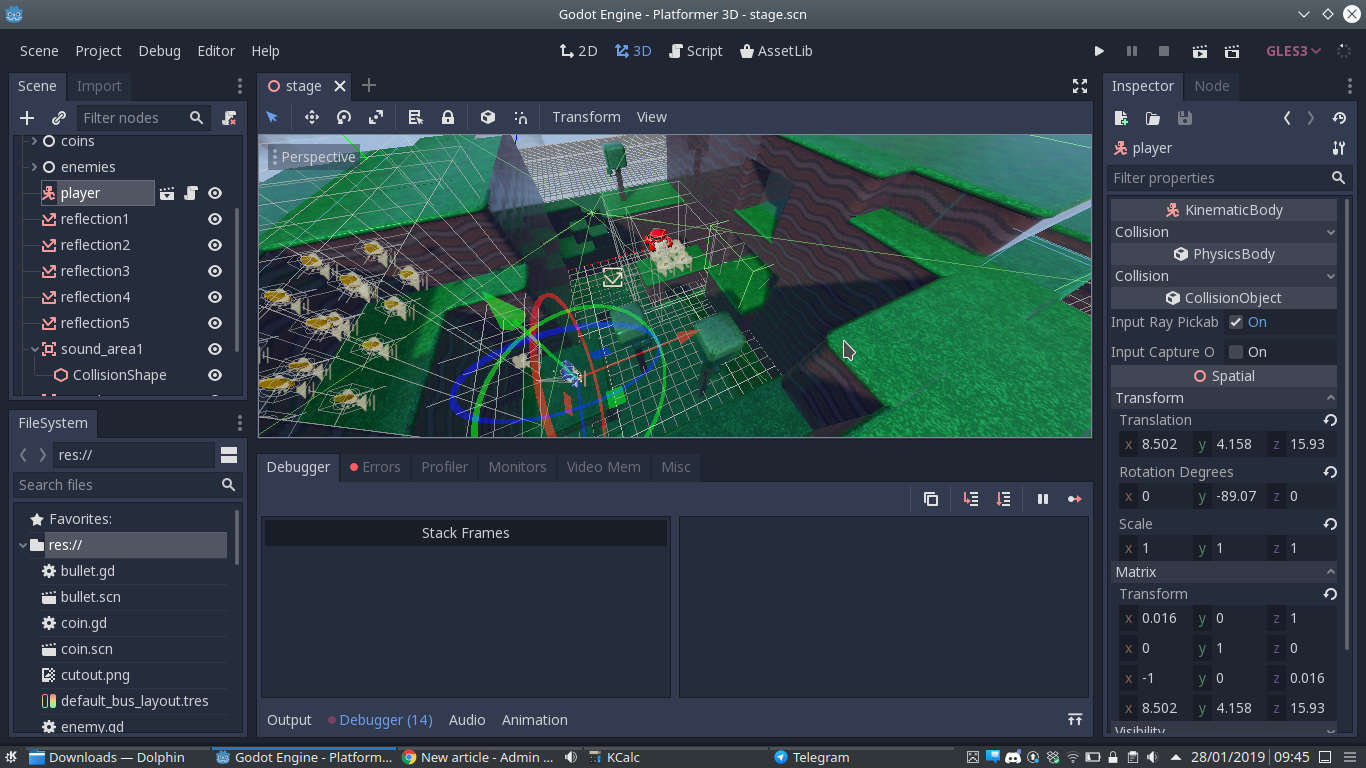
Task: Hide the reflection1 node
Action: 215,219
